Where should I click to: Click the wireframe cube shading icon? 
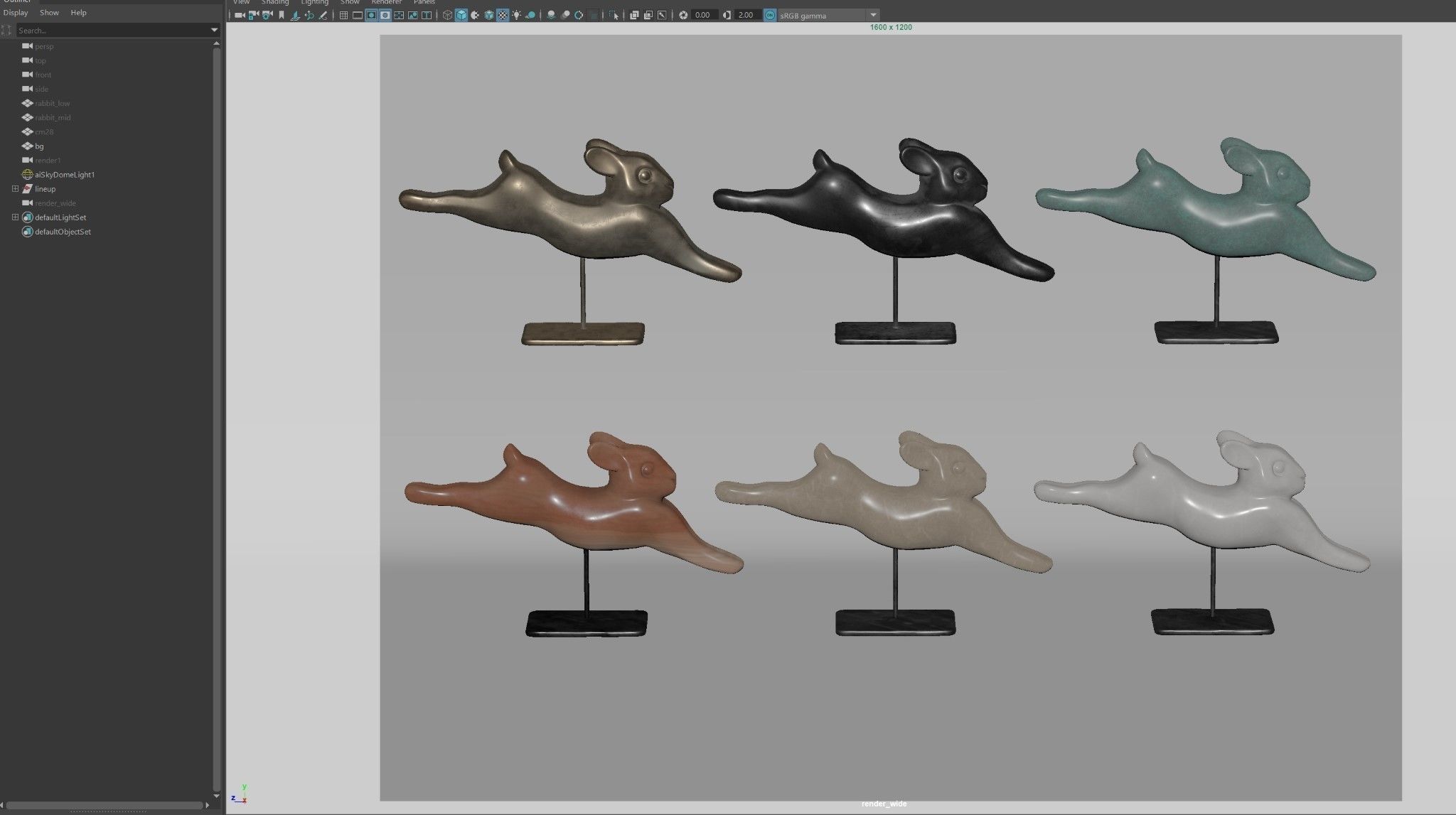(447, 15)
